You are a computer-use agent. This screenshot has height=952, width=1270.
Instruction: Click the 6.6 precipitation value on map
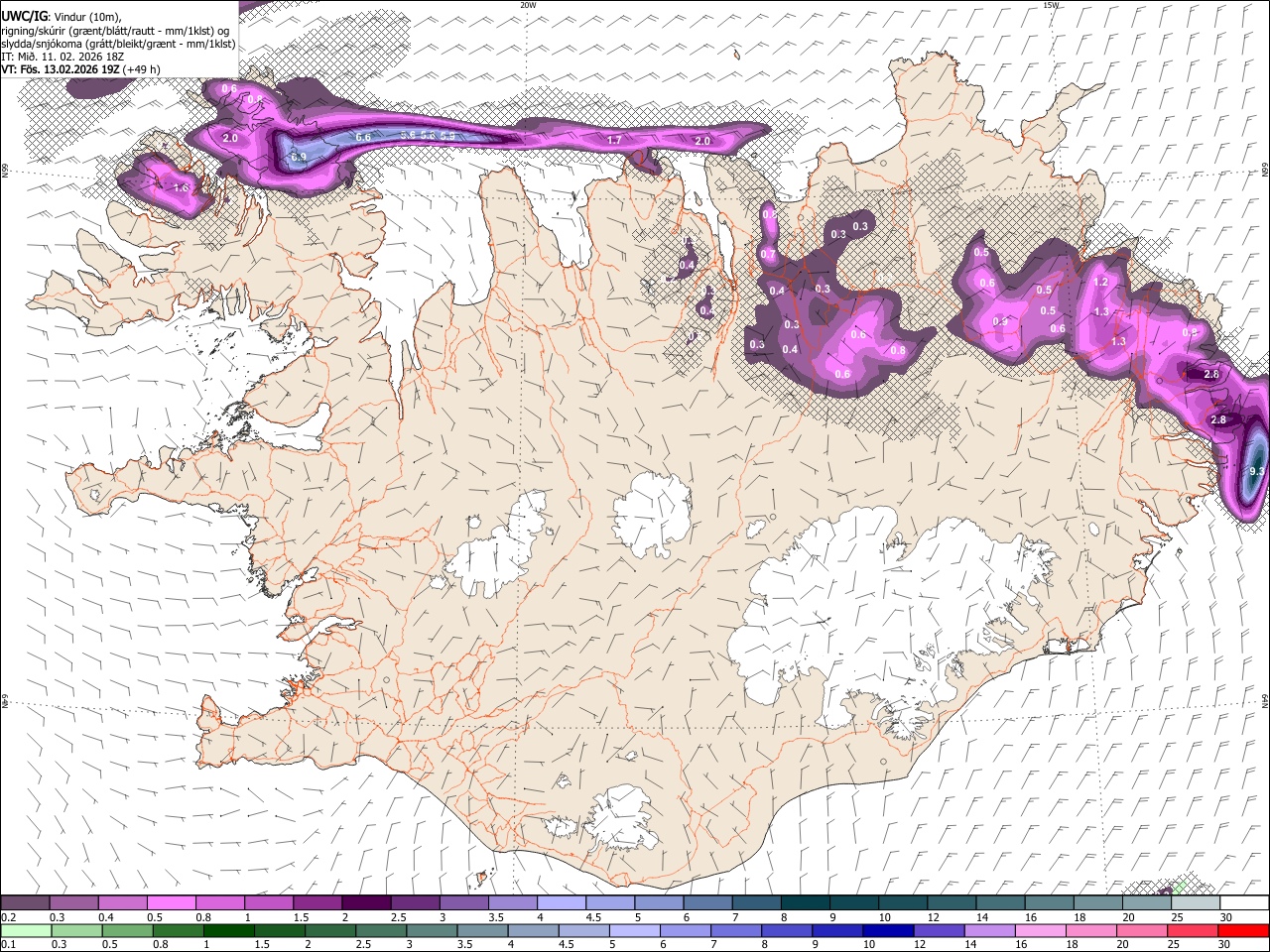click(363, 137)
